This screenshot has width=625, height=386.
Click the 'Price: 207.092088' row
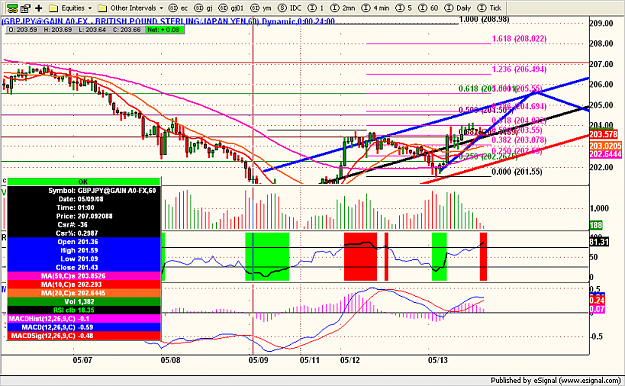84,216
